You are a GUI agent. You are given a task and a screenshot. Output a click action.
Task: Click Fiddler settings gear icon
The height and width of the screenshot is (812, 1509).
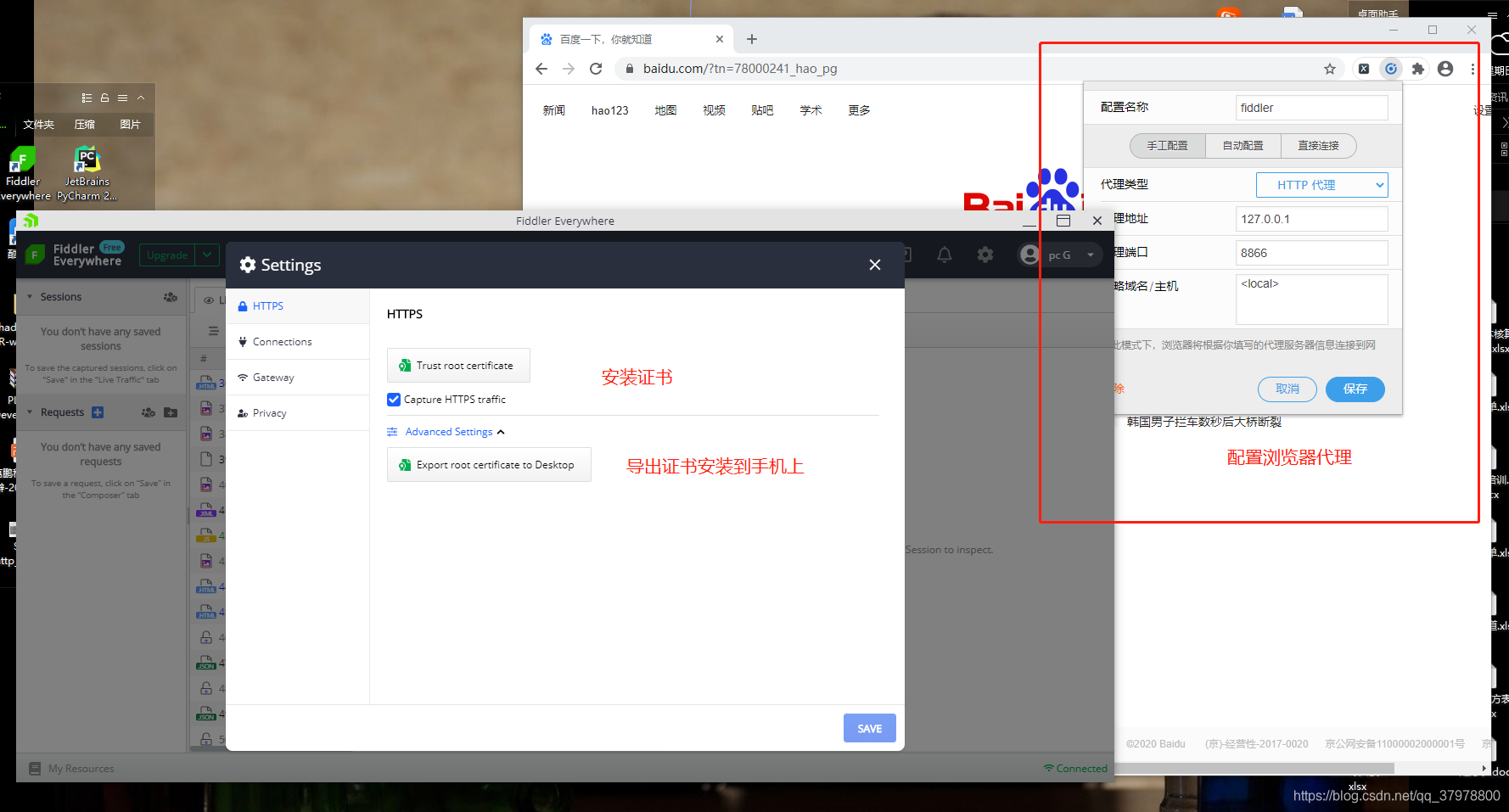click(x=985, y=255)
